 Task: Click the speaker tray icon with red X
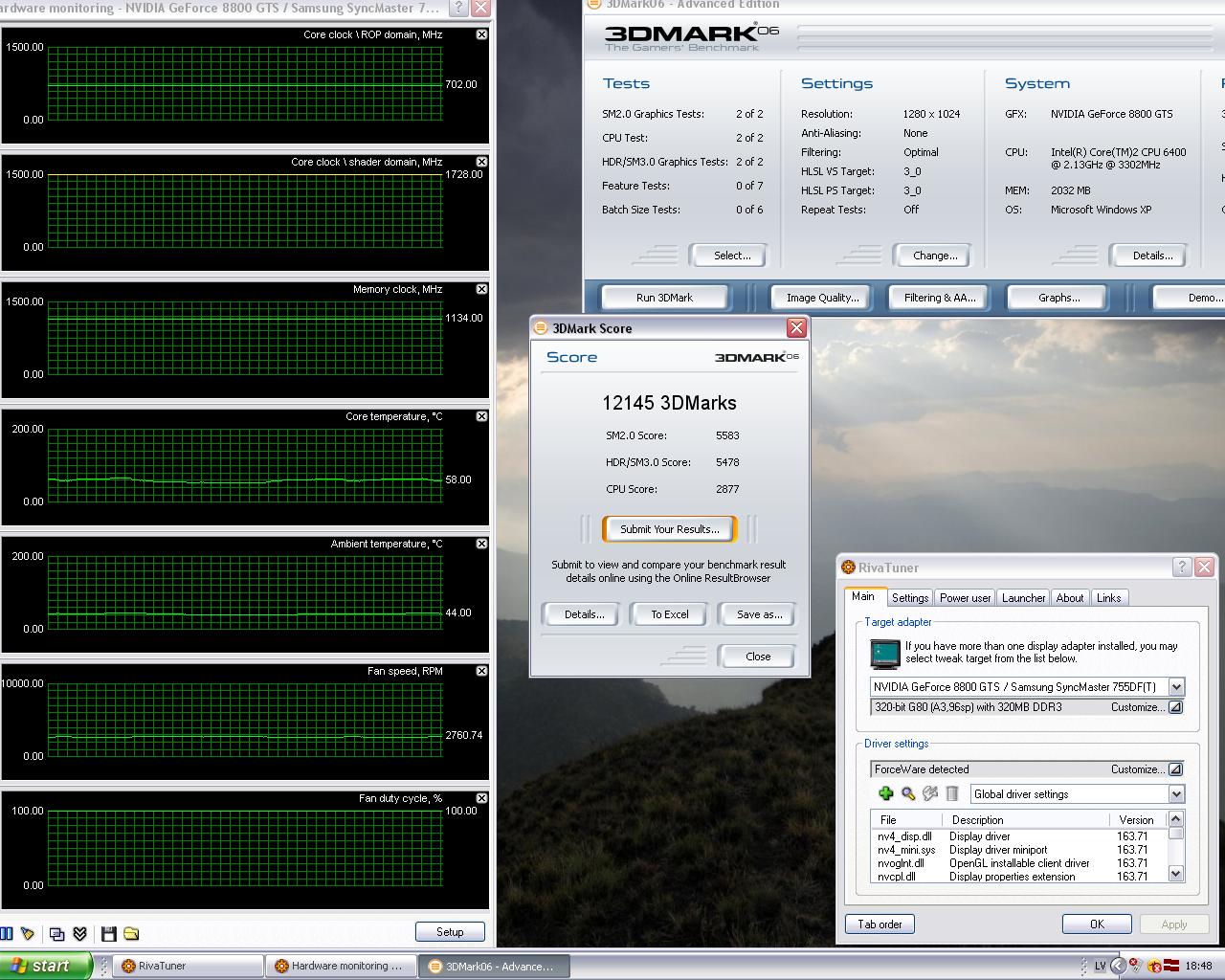(1136, 966)
